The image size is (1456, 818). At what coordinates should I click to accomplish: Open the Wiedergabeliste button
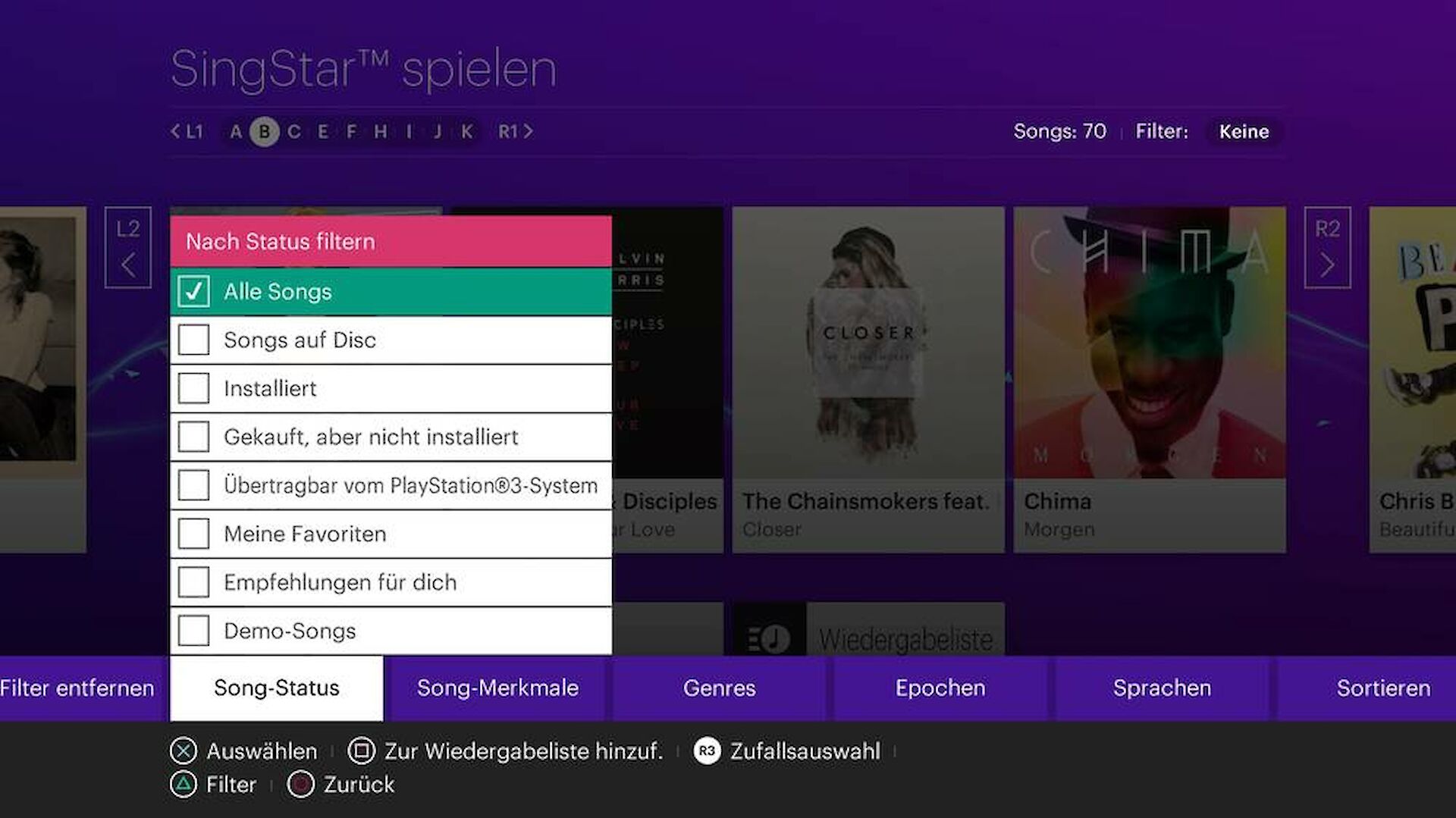868,631
